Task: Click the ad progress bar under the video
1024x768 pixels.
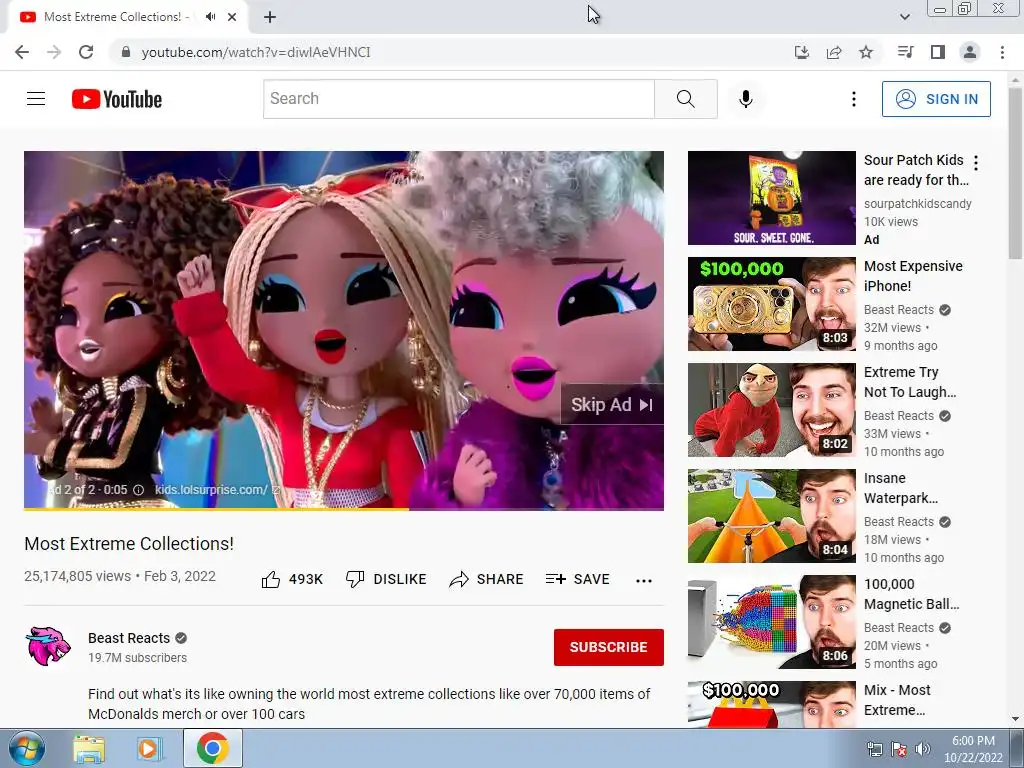Action: click(x=344, y=509)
